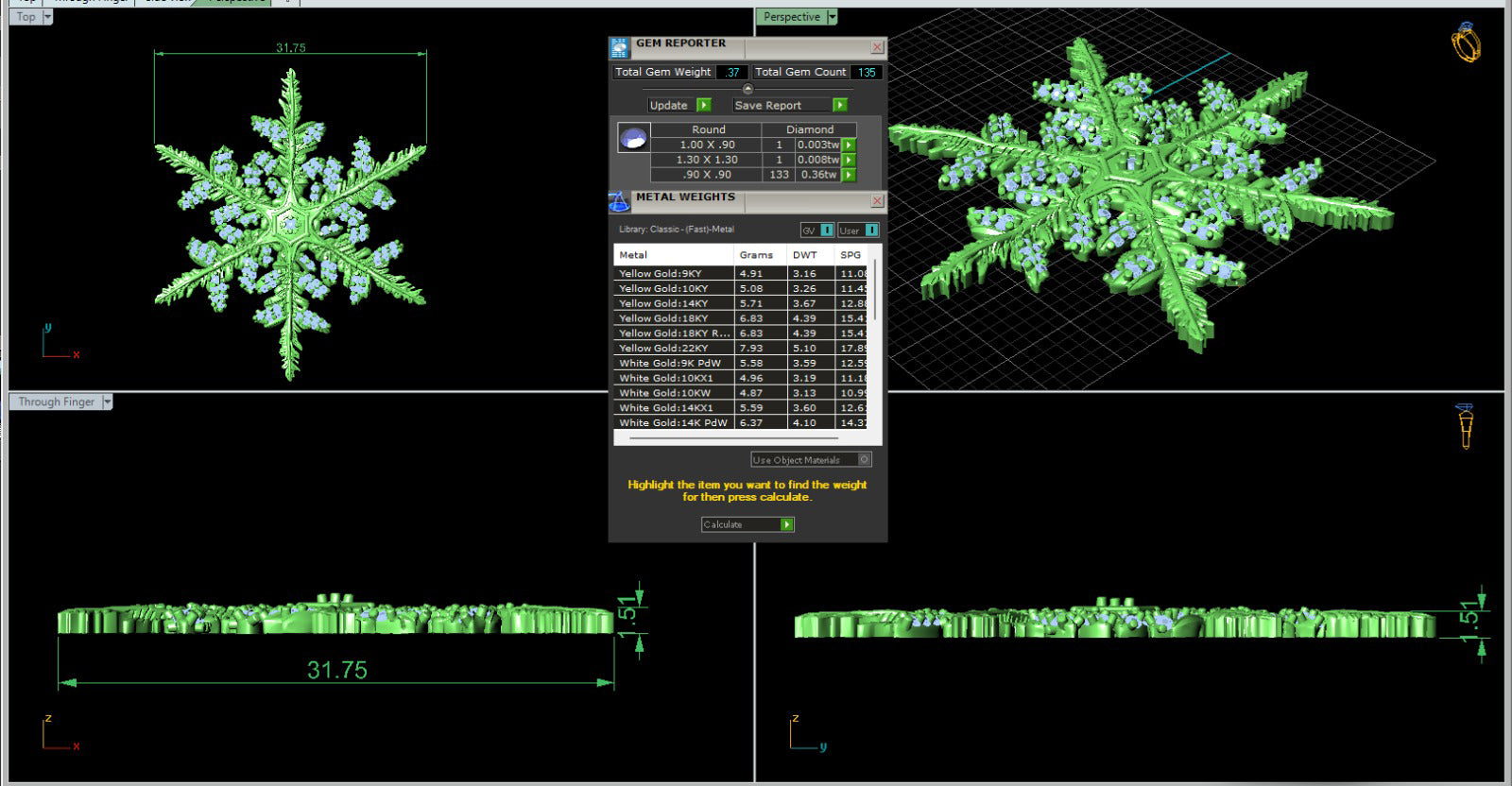Click green arrow beside Calculate
Screen dimensions: 1512x786
click(x=786, y=524)
